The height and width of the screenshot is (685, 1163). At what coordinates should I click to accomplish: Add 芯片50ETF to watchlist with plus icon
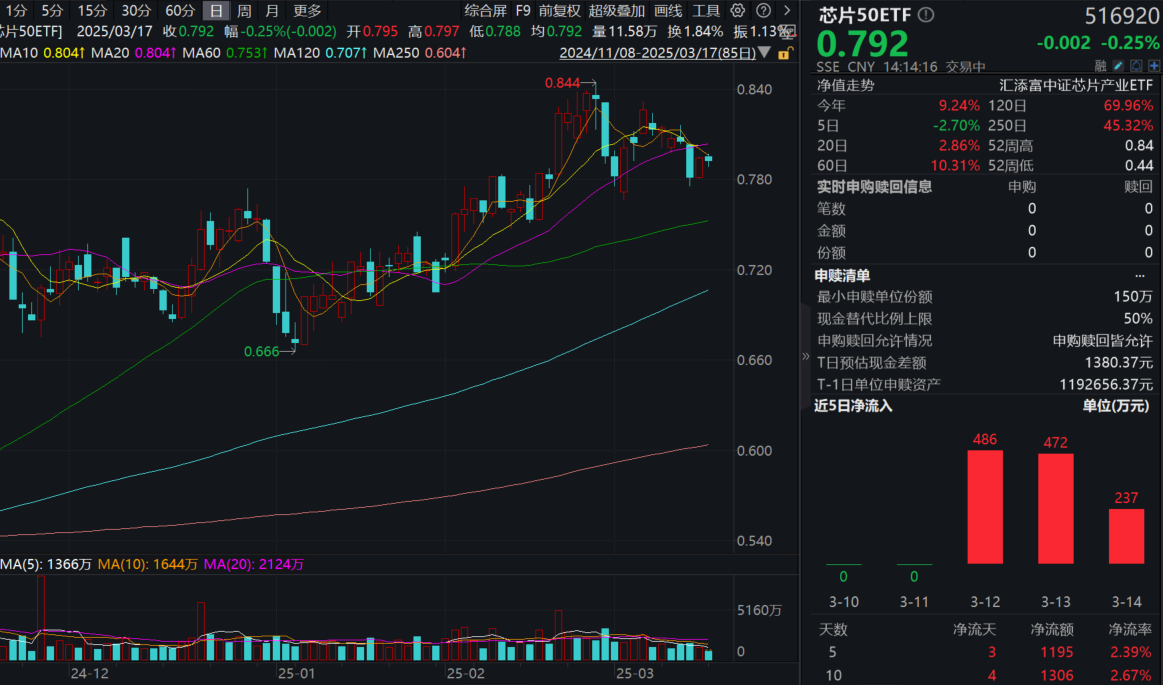[x=1153, y=65]
